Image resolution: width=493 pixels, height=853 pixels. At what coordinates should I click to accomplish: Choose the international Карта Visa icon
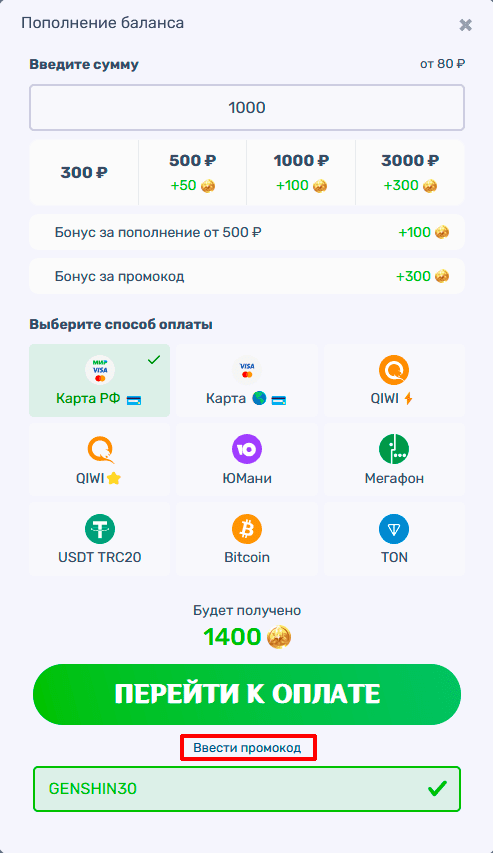[x=247, y=370]
